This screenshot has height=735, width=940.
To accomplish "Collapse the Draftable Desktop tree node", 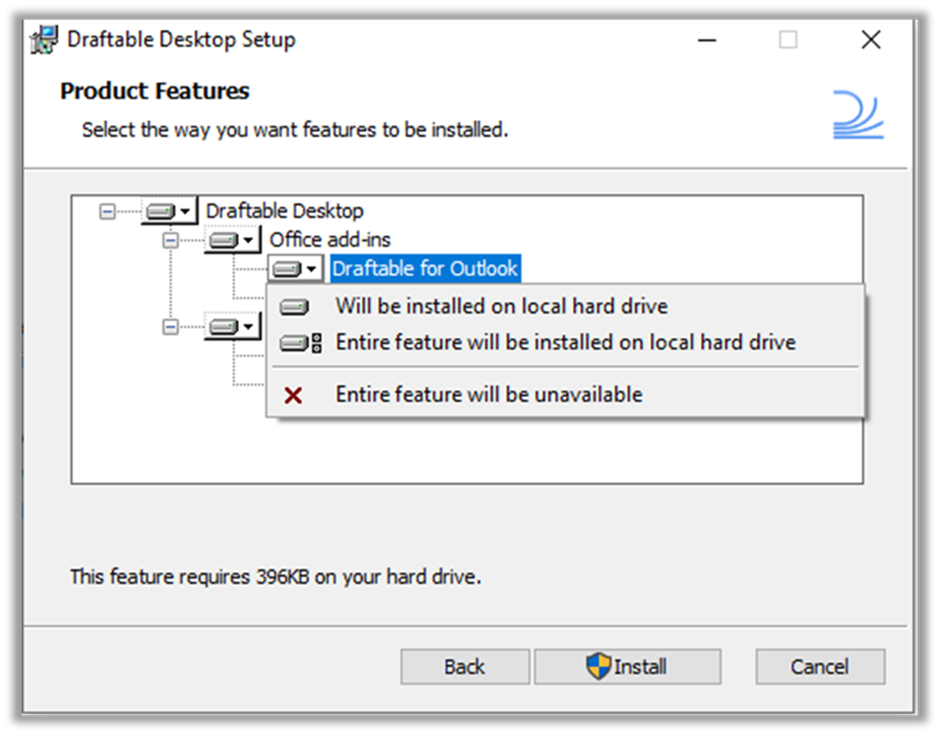I will 107,211.
